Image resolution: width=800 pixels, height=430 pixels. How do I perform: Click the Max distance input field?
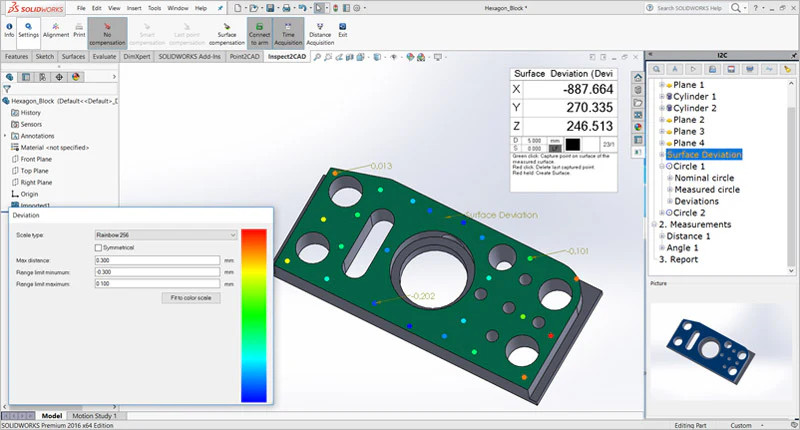pyautogui.click(x=157, y=260)
